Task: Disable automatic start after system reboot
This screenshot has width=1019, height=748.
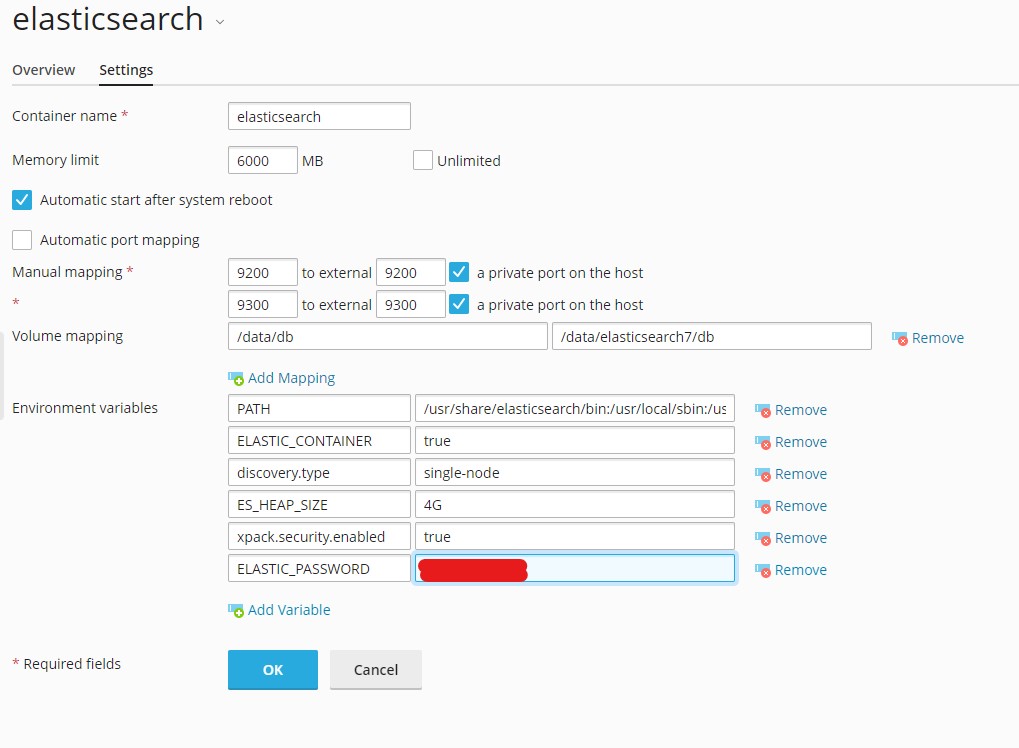Action: [x=21, y=200]
